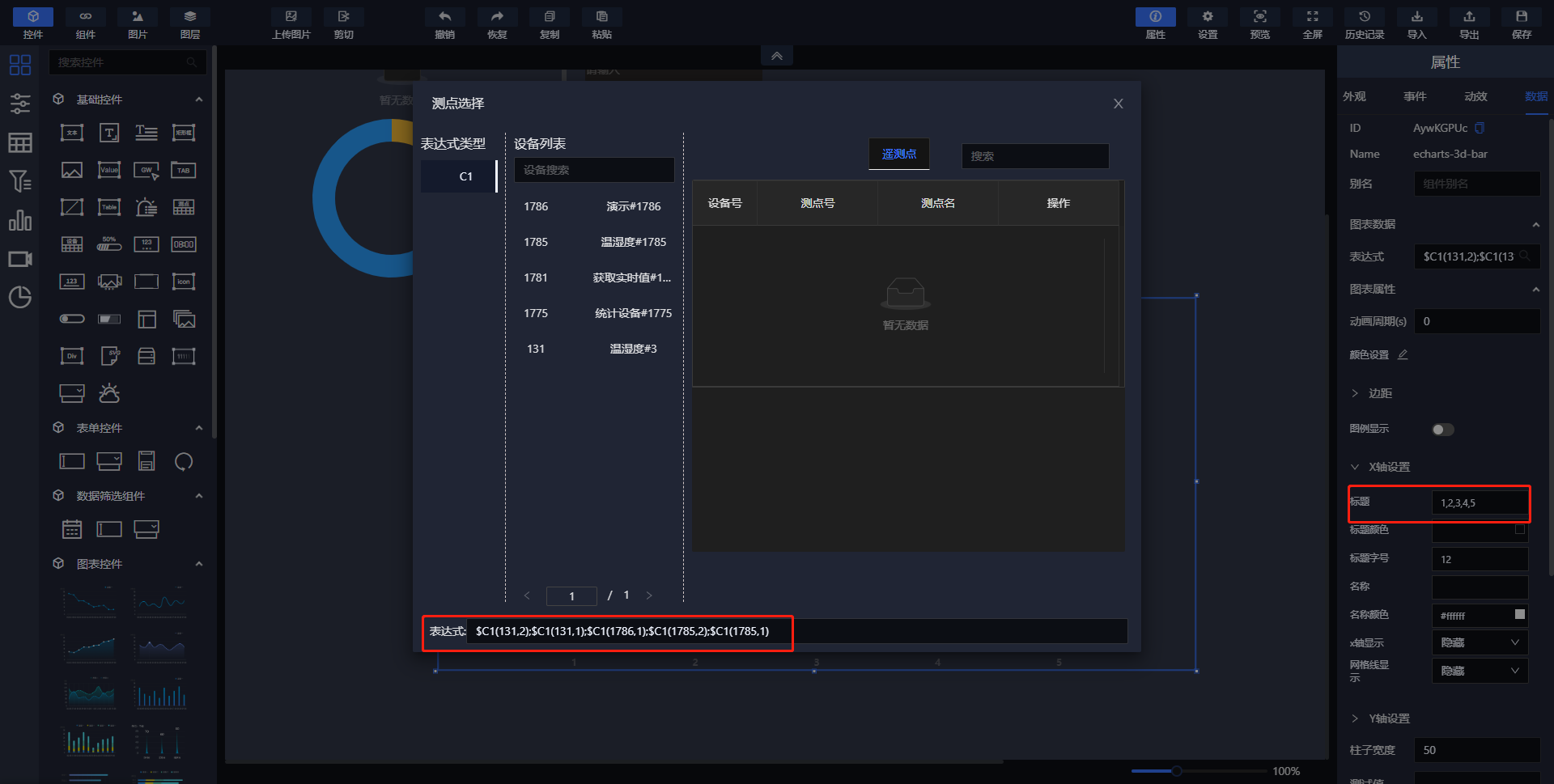
Task: Open 设置 settings in top toolbar
Action: 1208,23
